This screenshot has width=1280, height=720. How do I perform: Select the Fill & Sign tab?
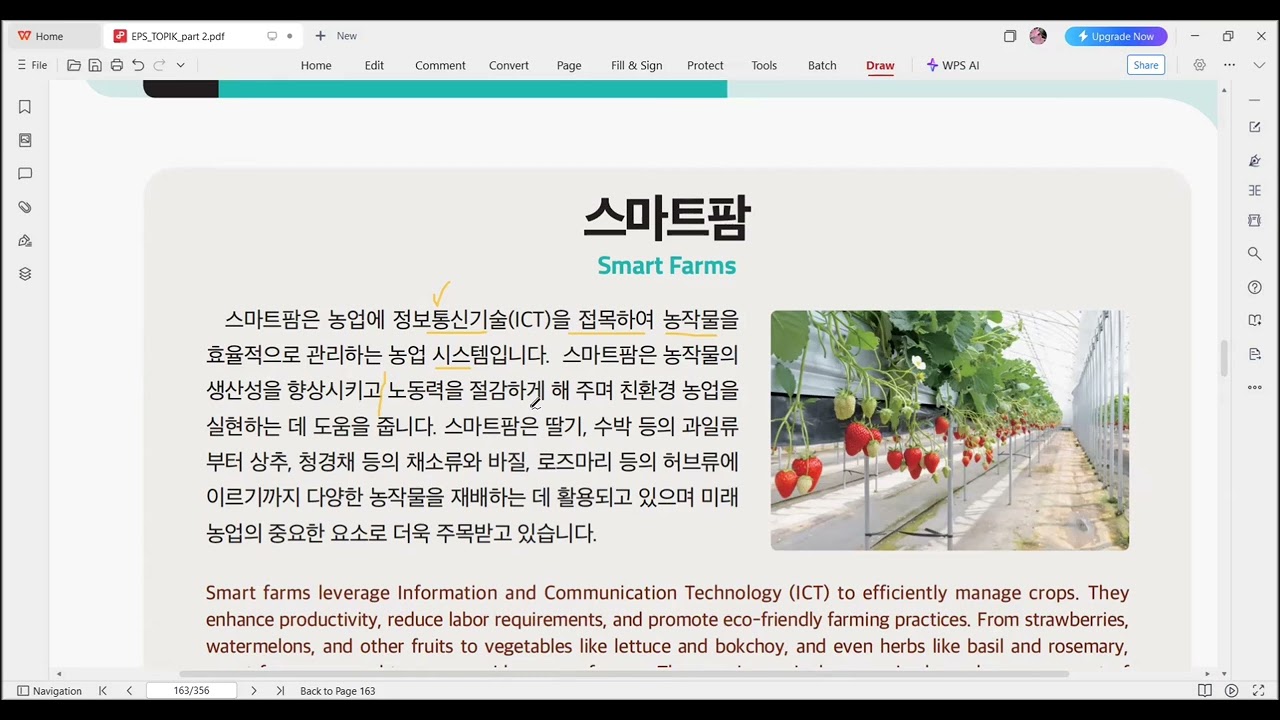(637, 65)
